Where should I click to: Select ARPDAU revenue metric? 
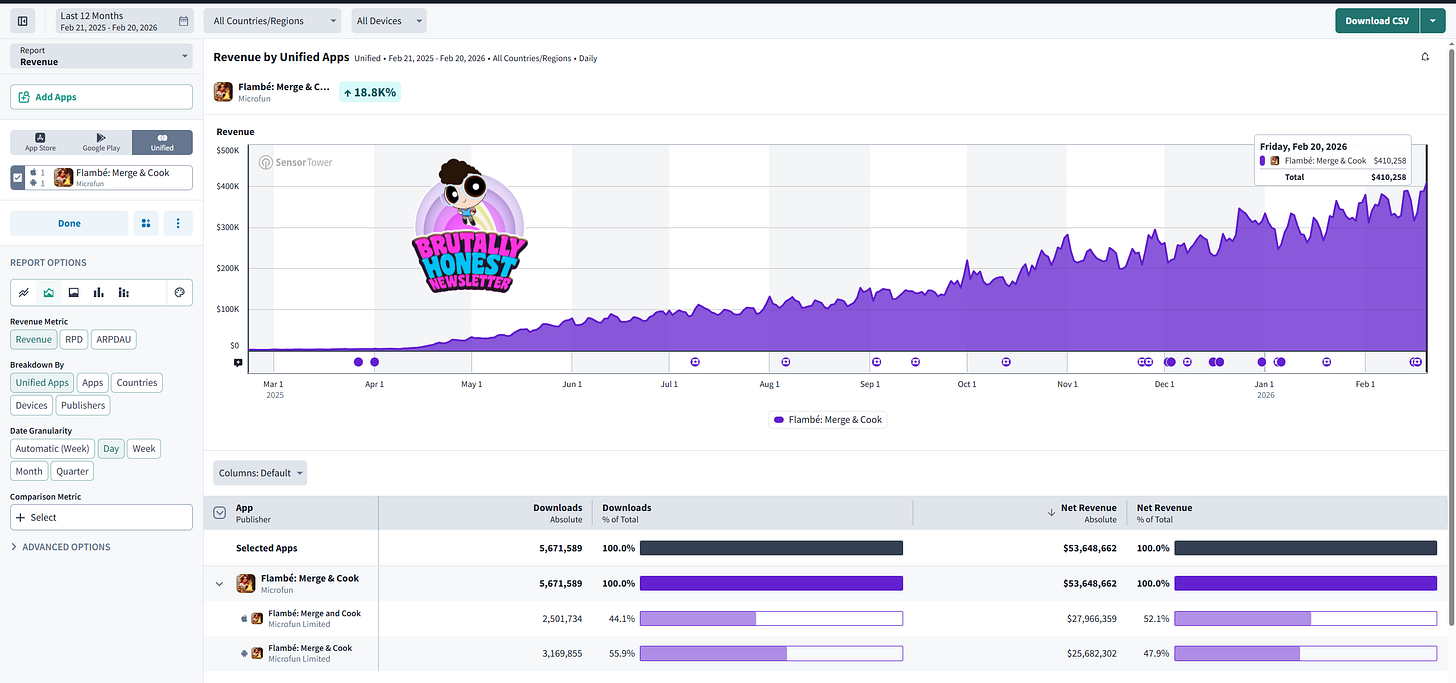113,339
